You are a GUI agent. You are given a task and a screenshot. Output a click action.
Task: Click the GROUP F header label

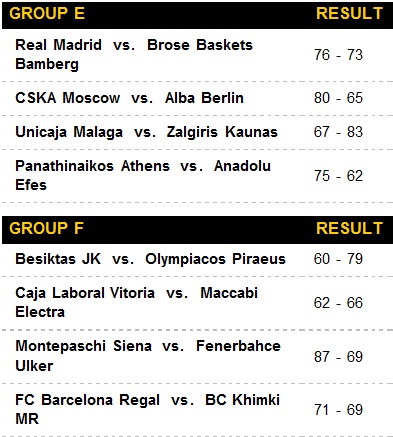(x=46, y=229)
